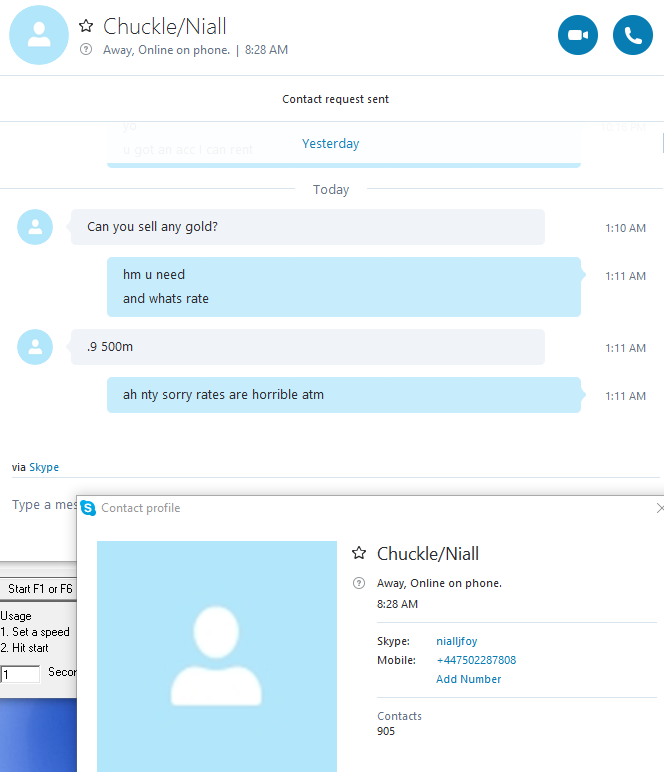Click status question-mark icon in Contact profile
Screen dimensions: 664x772
(x=359, y=583)
